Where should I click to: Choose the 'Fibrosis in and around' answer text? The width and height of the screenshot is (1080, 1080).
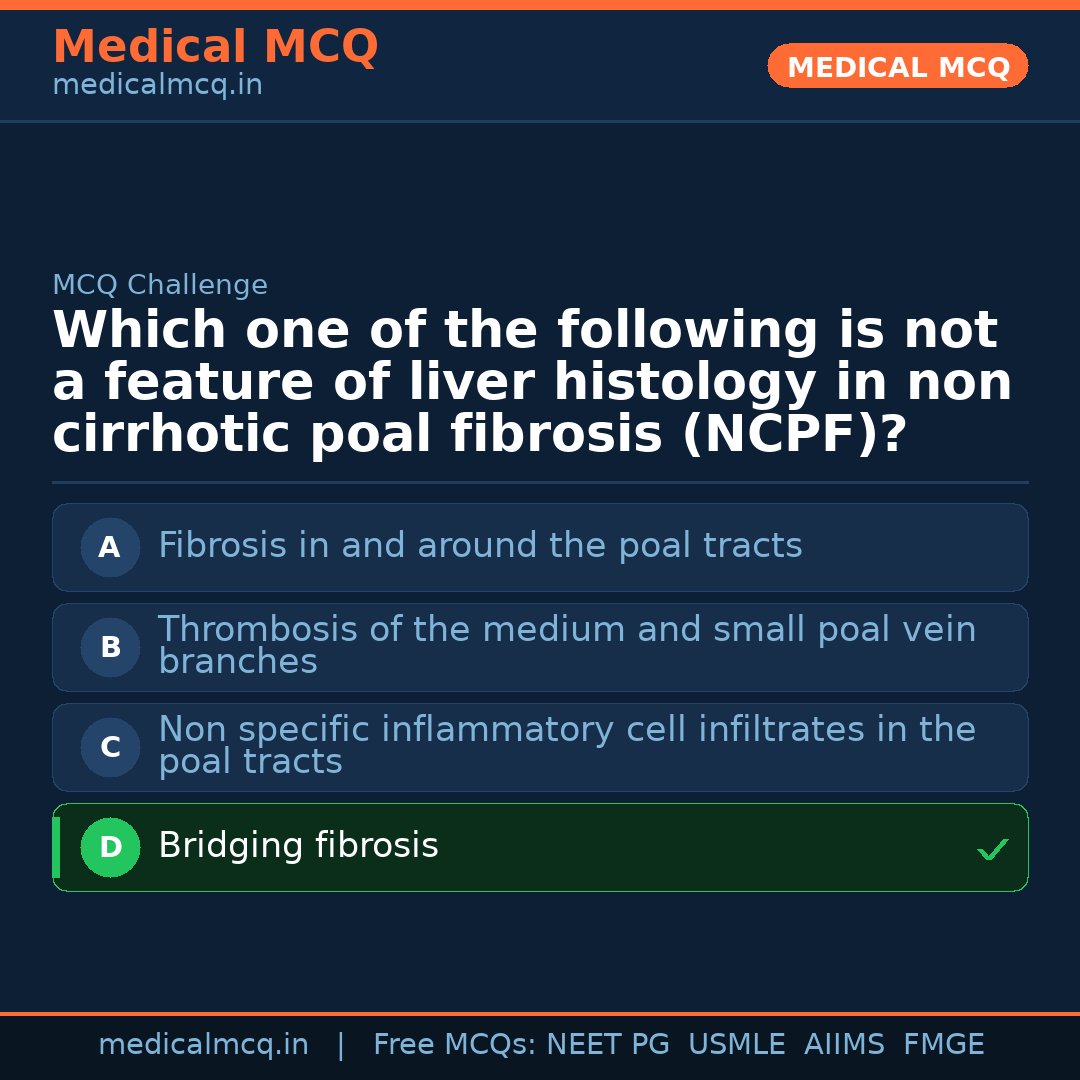[480, 546]
